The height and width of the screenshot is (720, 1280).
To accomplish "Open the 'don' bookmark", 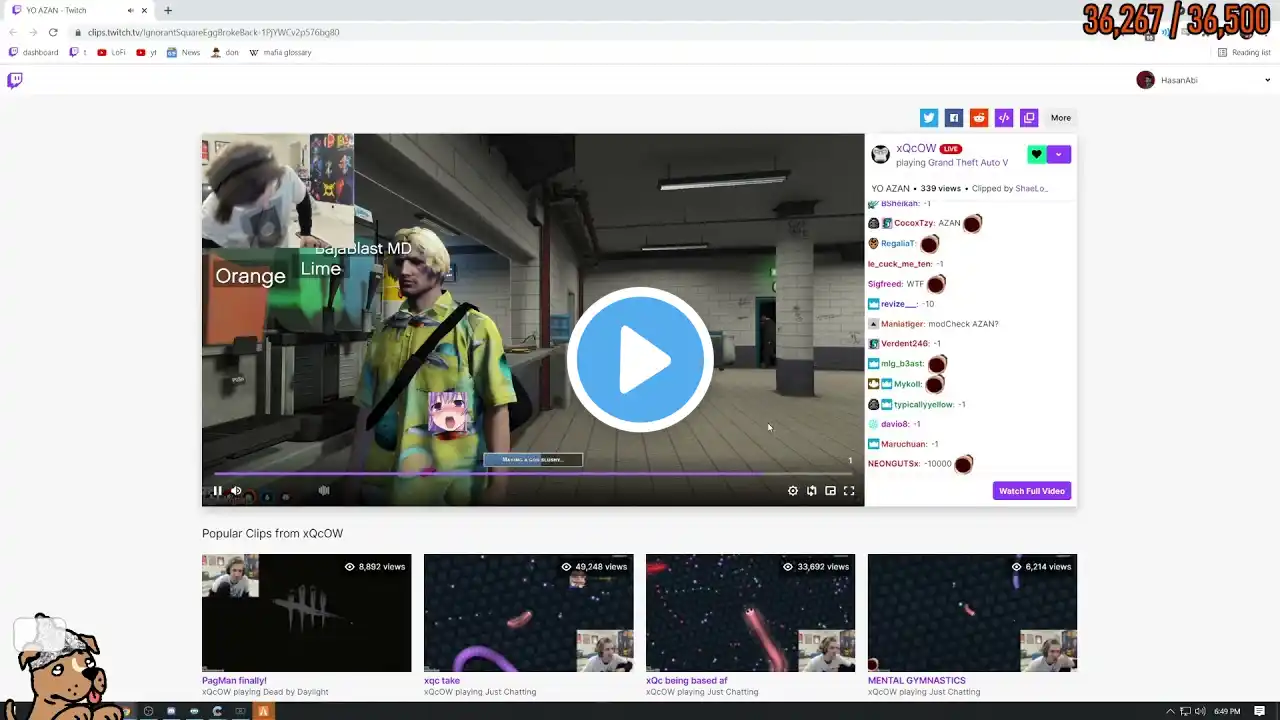I will pos(225,53).
